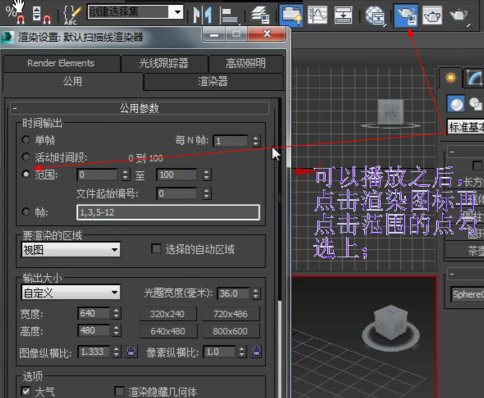Click the range start frame spinner
The image size is (484, 398).
pyautogui.click(x=125, y=175)
